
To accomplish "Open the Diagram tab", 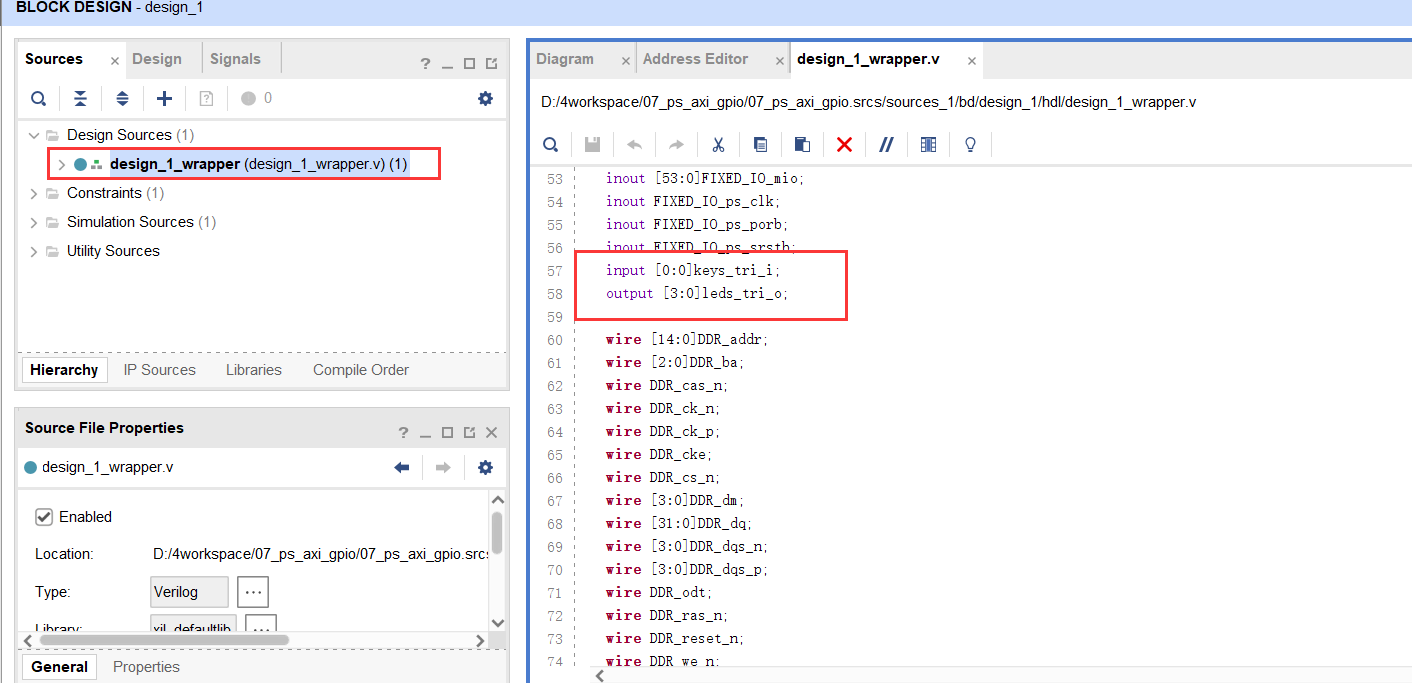I will (x=565, y=59).
